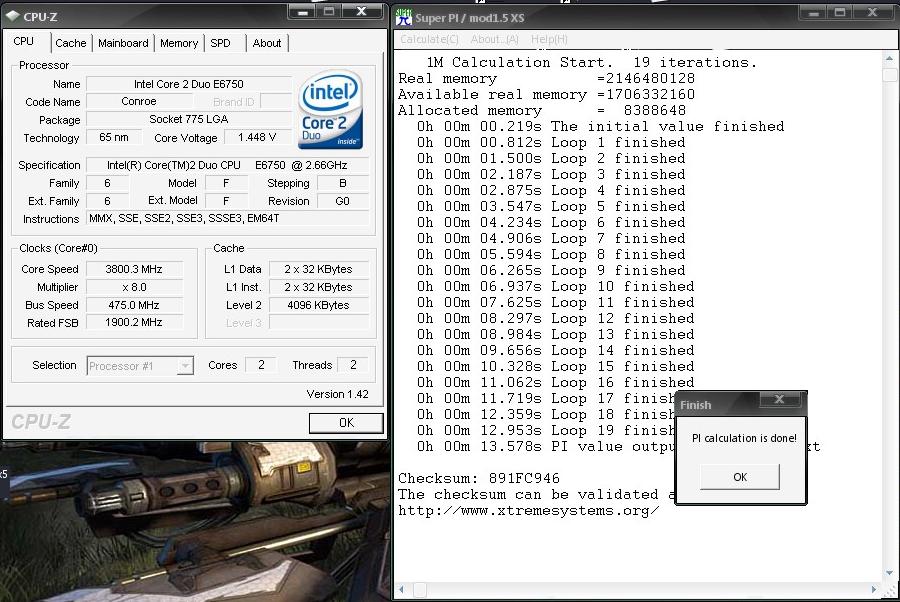Open the Help(H) menu in Super PI
The image size is (900, 602).
point(549,39)
